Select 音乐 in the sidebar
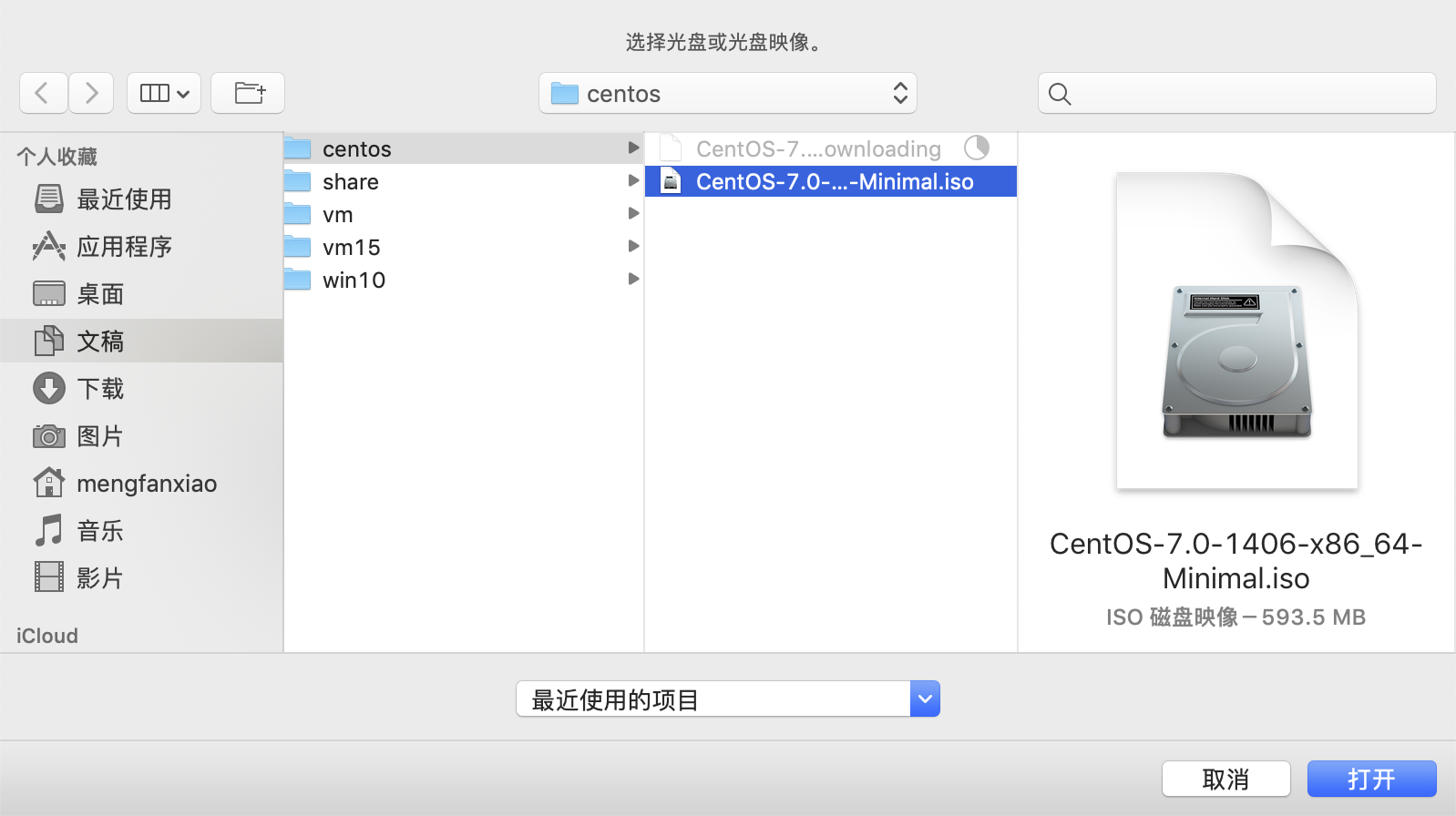Screen dimensions: 1456x816 tap(100, 531)
